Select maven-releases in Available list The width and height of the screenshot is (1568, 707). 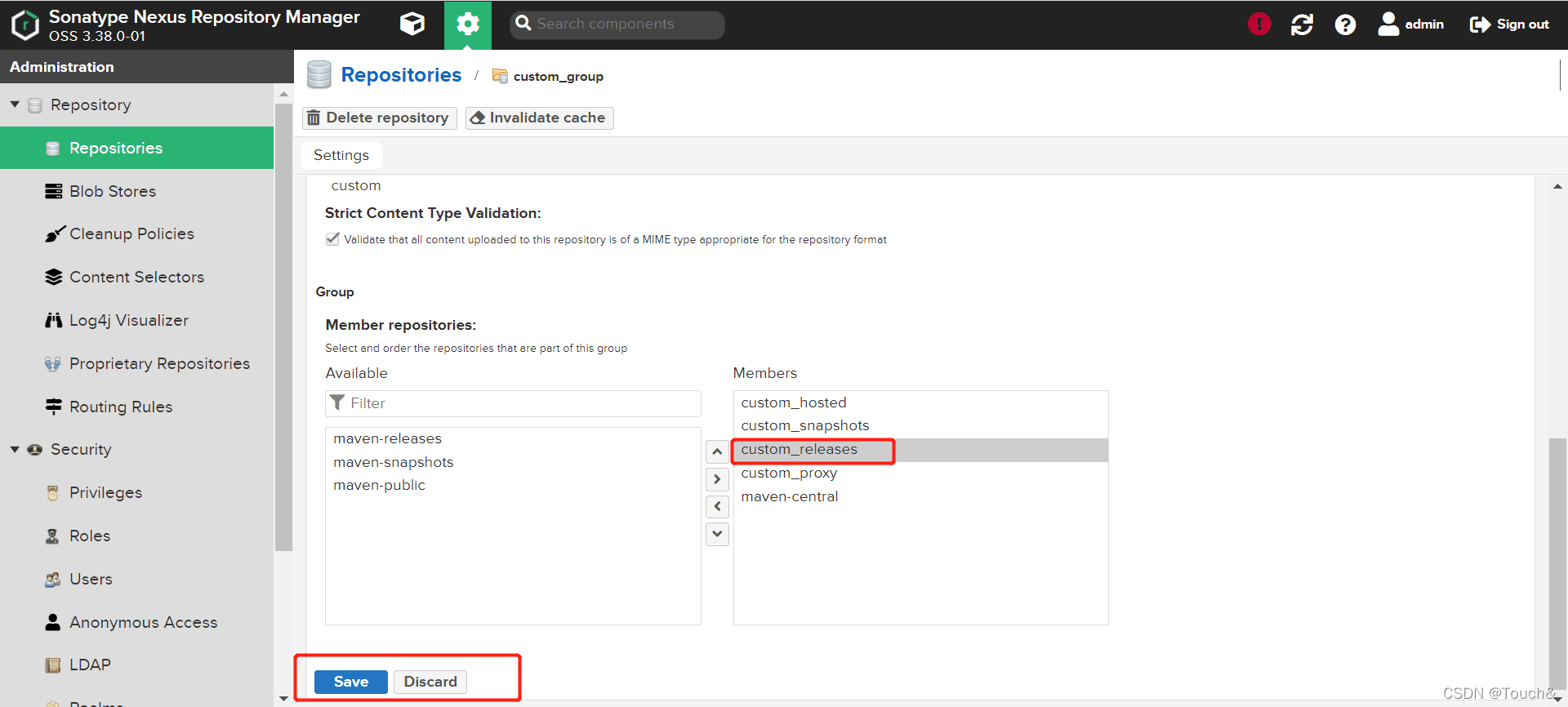coord(513,438)
